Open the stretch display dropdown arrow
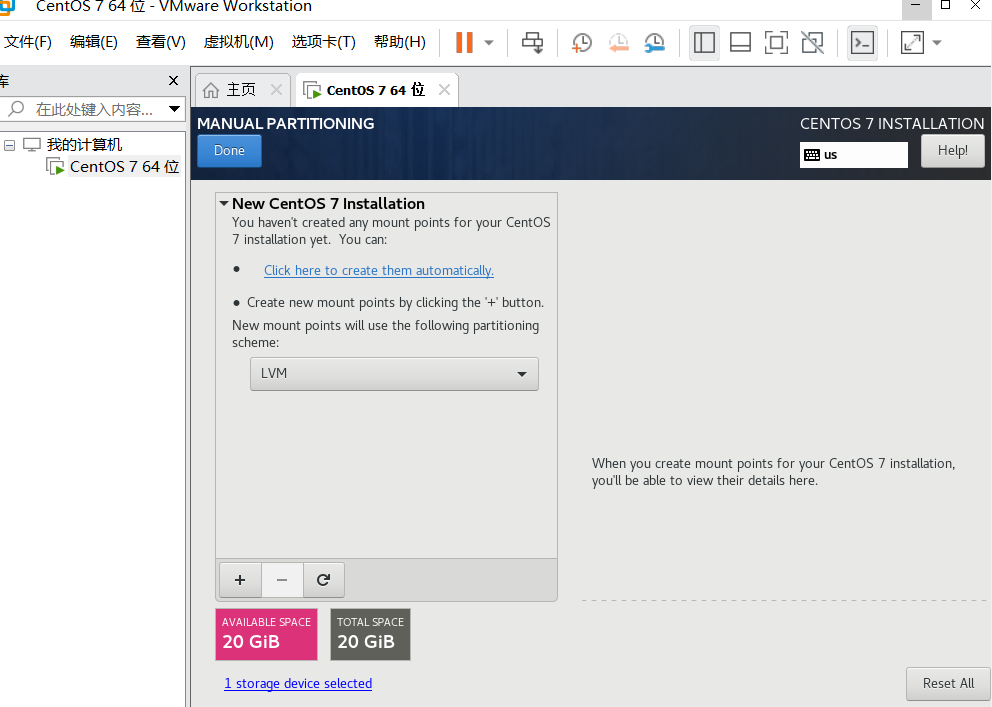The width and height of the screenshot is (992, 707). pyautogui.click(x=937, y=43)
